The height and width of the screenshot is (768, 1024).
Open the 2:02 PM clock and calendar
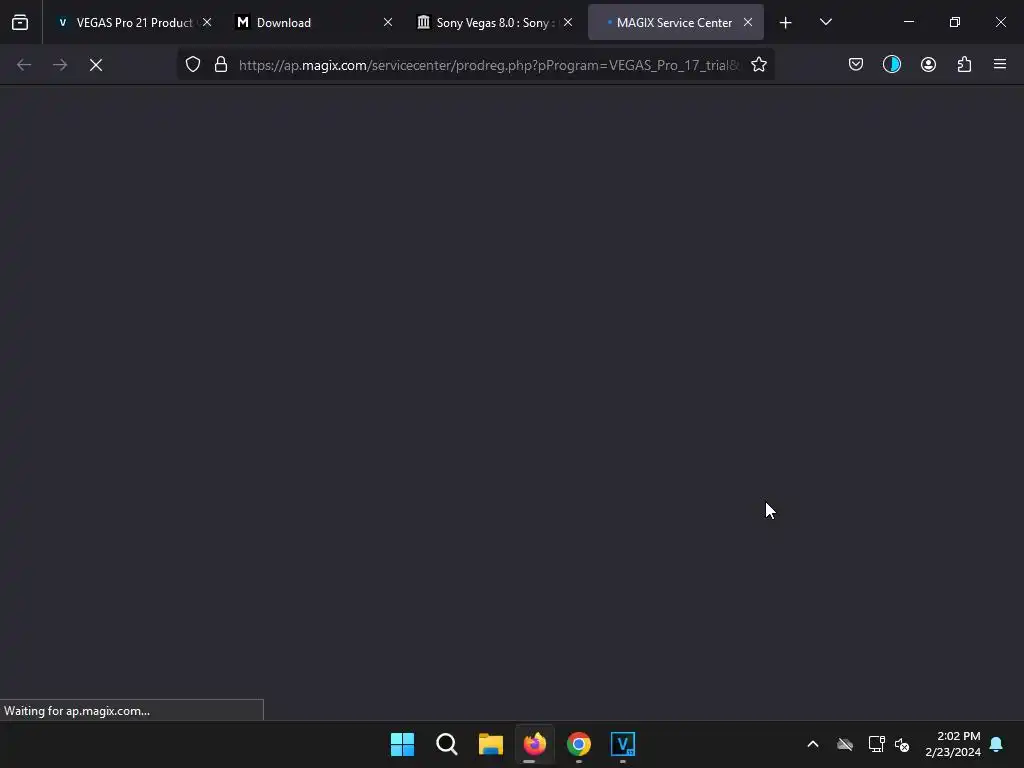953,744
